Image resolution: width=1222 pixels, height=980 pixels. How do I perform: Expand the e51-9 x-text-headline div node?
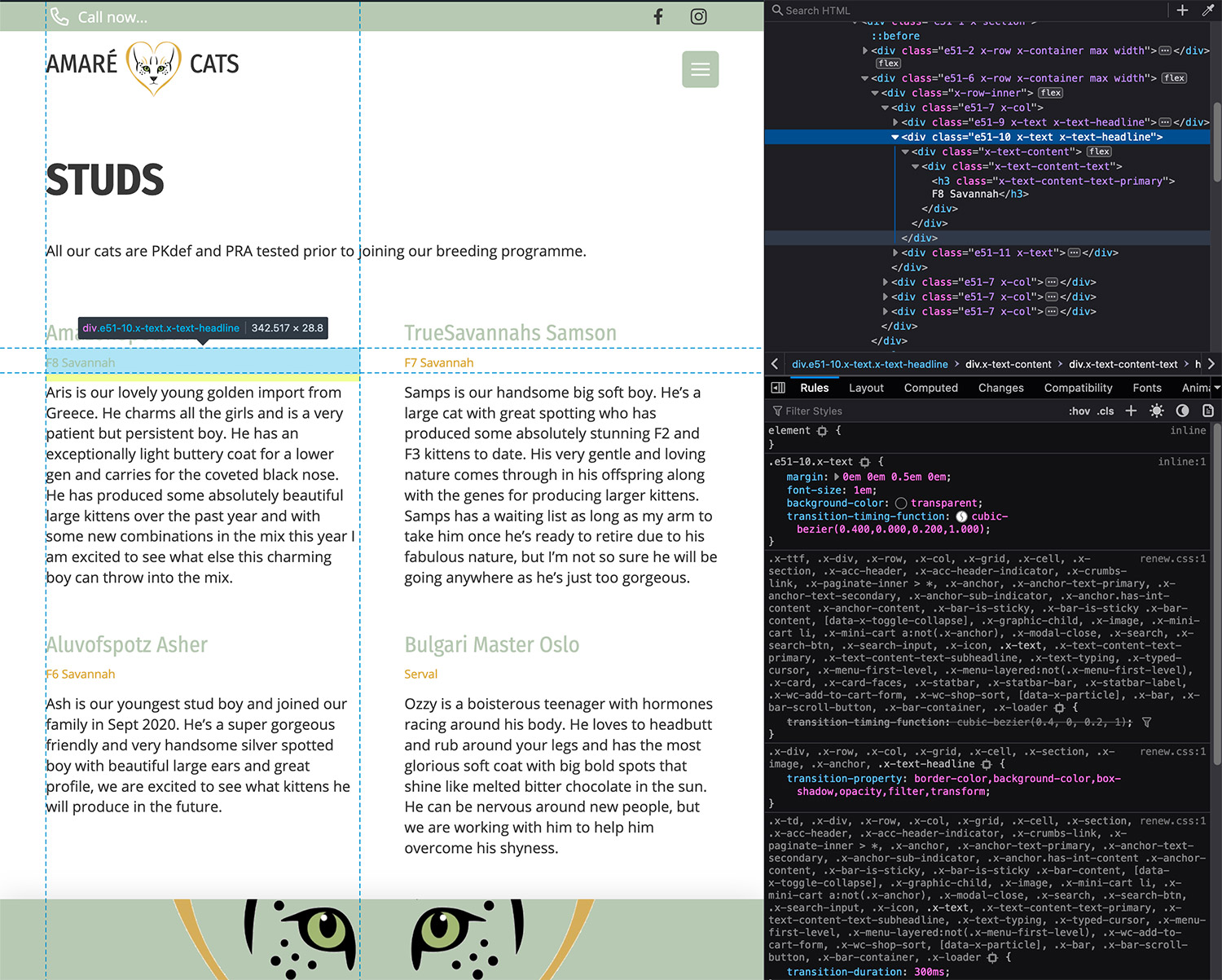tap(895, 123)
